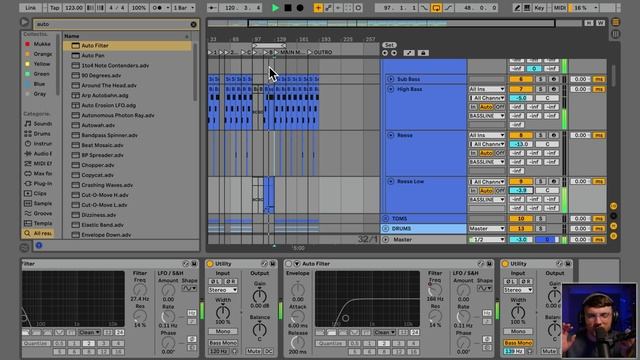Select Auto Pan in browser results
This screenshot has width=640, height=360.
point(127,56)
